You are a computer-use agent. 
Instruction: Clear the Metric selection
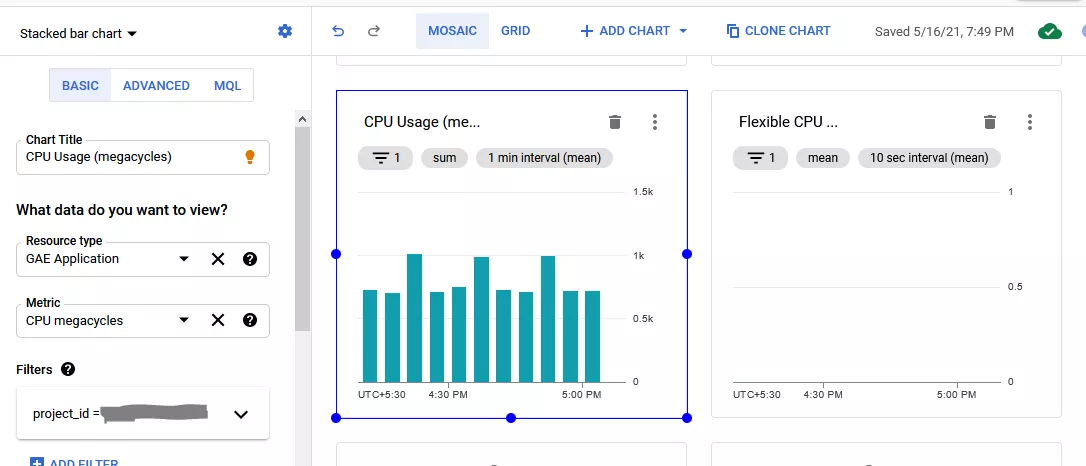coord(218,320)
